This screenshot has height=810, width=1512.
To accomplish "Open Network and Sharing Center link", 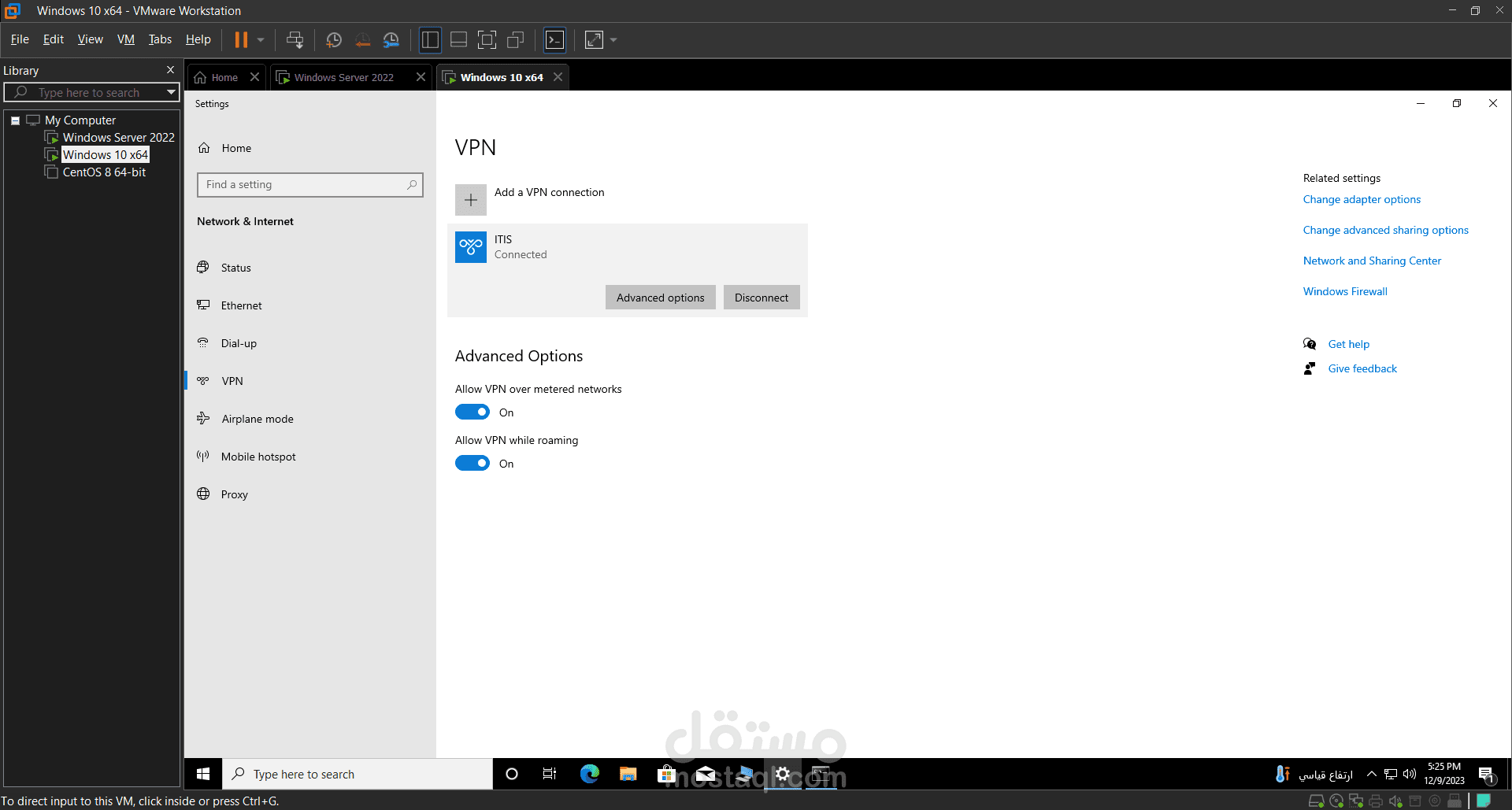I will pyautogui.click(x=1372, y=261).
